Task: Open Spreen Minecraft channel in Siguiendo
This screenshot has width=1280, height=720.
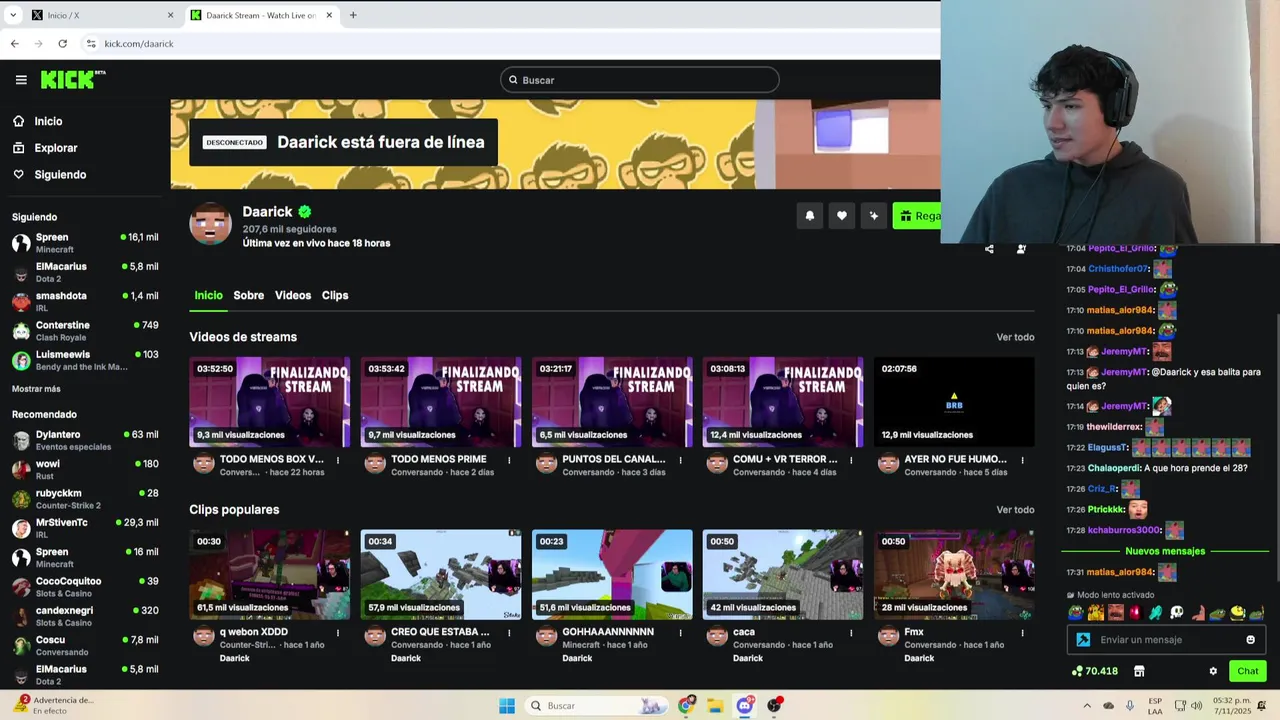Action: [85, 243]
